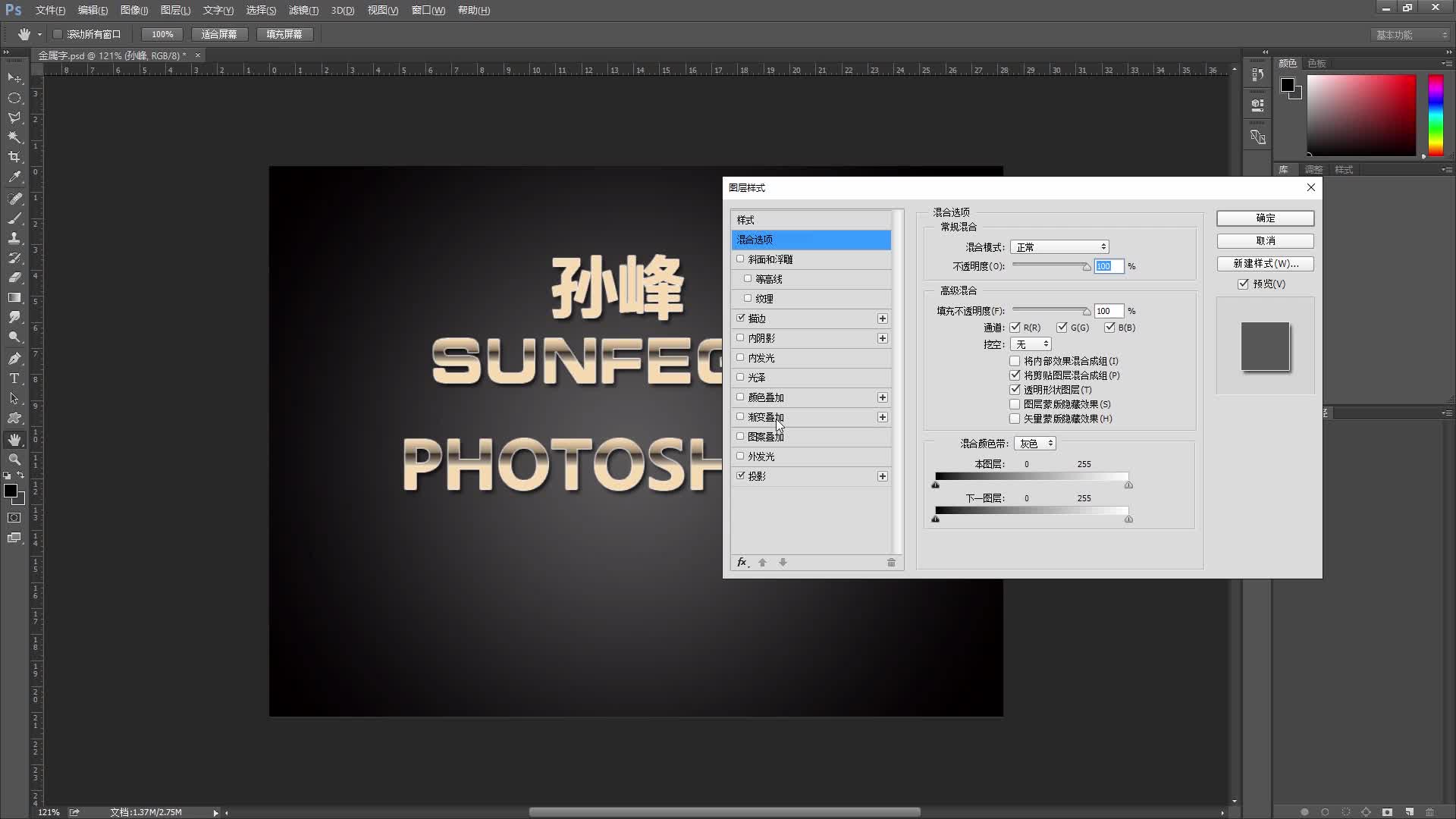This screenshot has width=1456, height=819.
Task: Click the delete effect trash icon
Action: 891,563
